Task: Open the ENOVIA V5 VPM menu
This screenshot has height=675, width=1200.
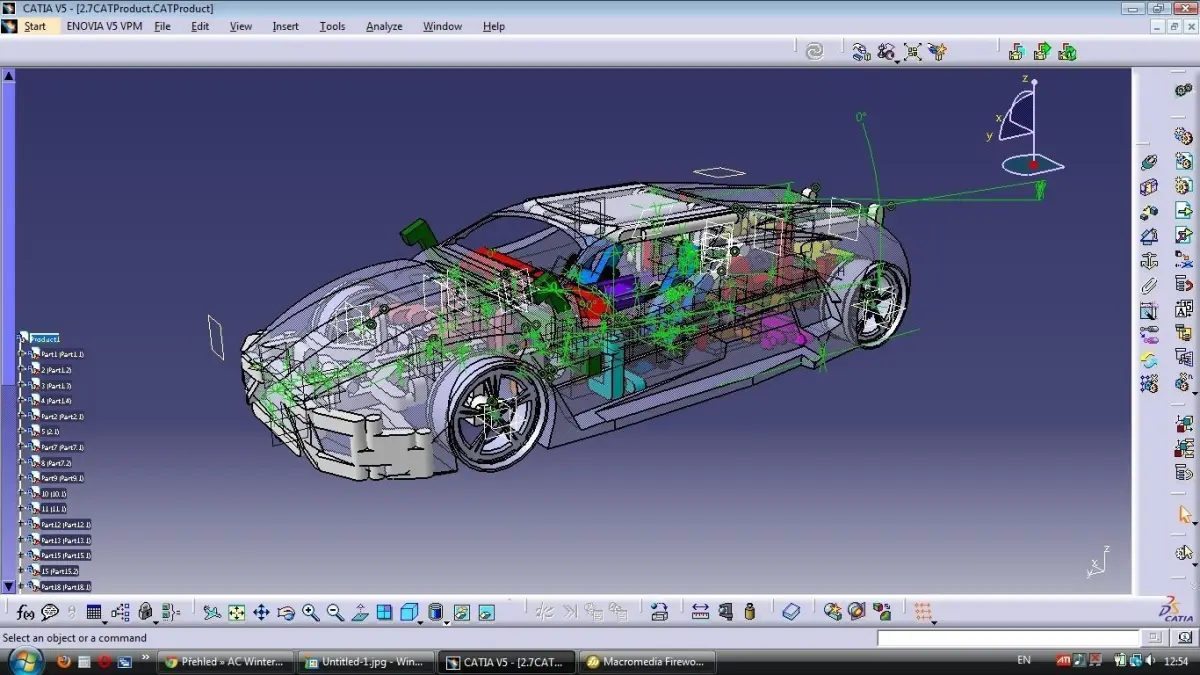Action: click(104, 26)
